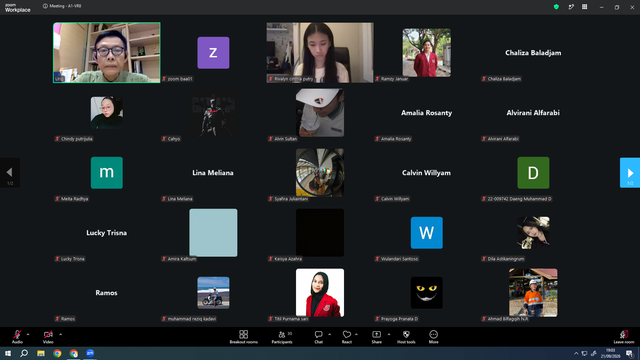Click the Zoom app icon in taskbar

[90, 353]
